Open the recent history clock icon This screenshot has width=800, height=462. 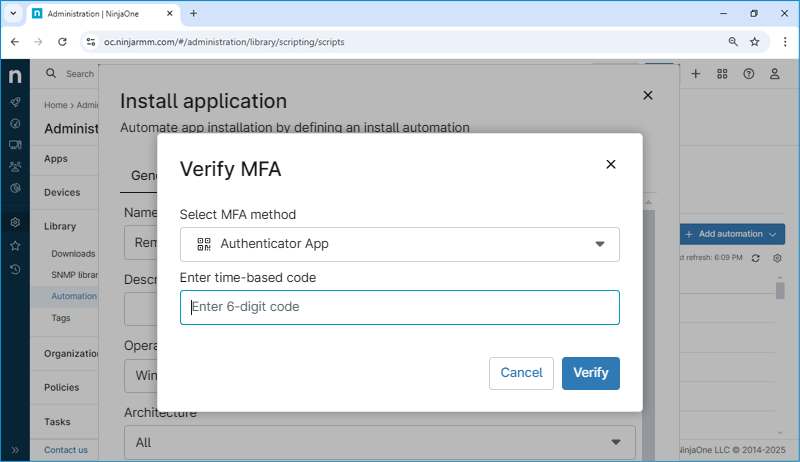click(15, 269)
